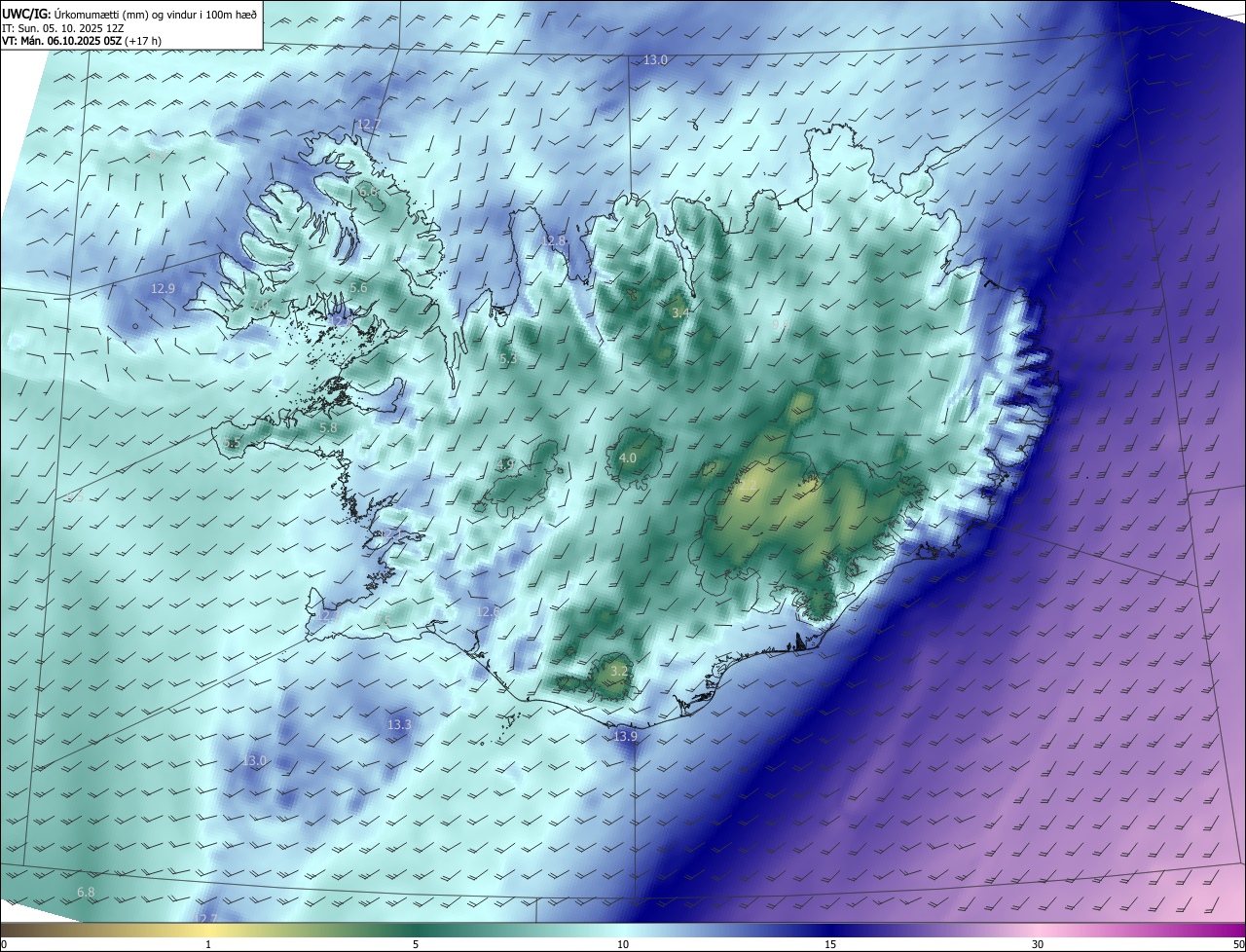
Task: Click the 'IT: Sun. 05. 10. 2025 12Z' line
Action: [x=62, y=28]
